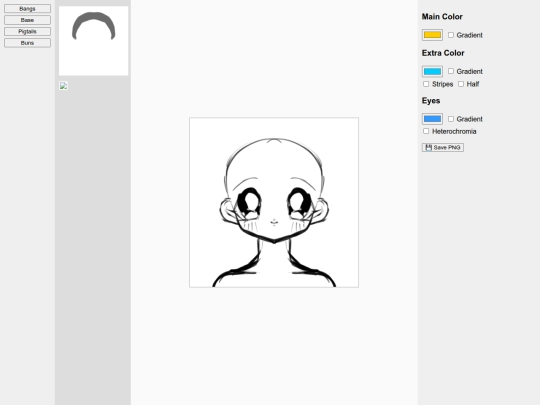Open the Buns category

pyautogui.click(x=27, y=43)
